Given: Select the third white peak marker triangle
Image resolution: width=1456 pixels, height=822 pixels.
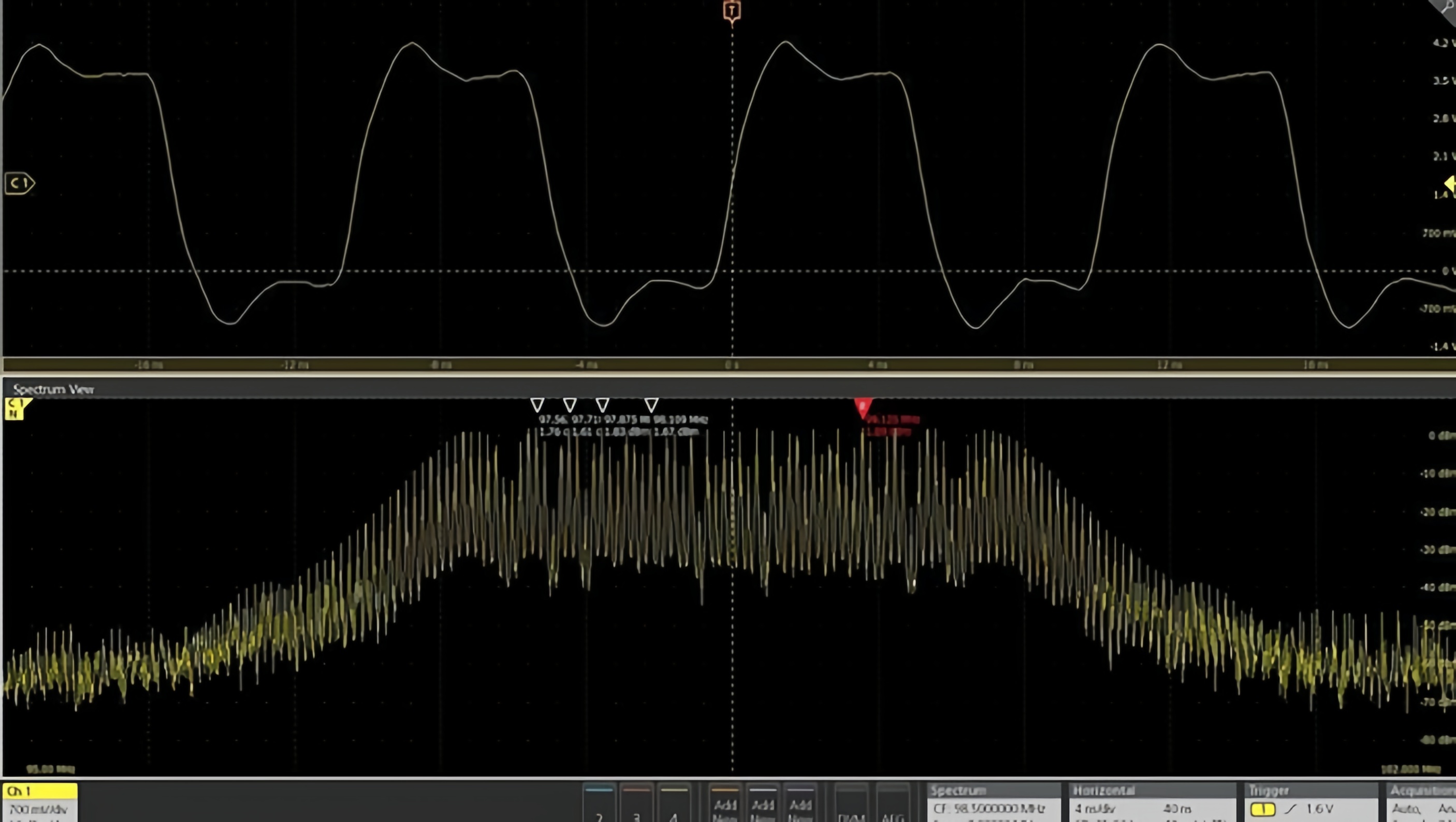Looking at the screenshot, I should pos(603,404).
